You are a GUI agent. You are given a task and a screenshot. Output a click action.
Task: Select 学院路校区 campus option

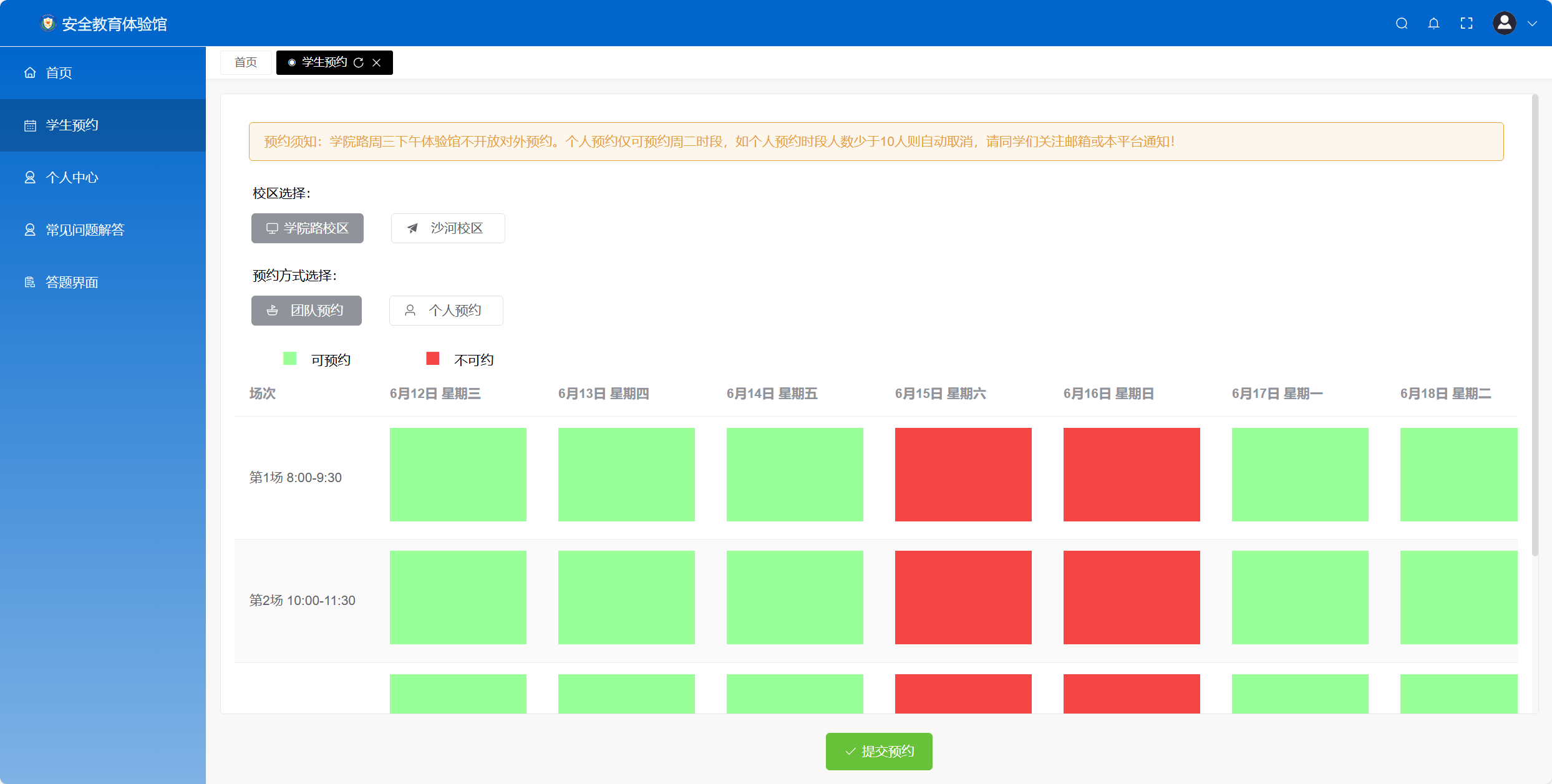[308, 228]
